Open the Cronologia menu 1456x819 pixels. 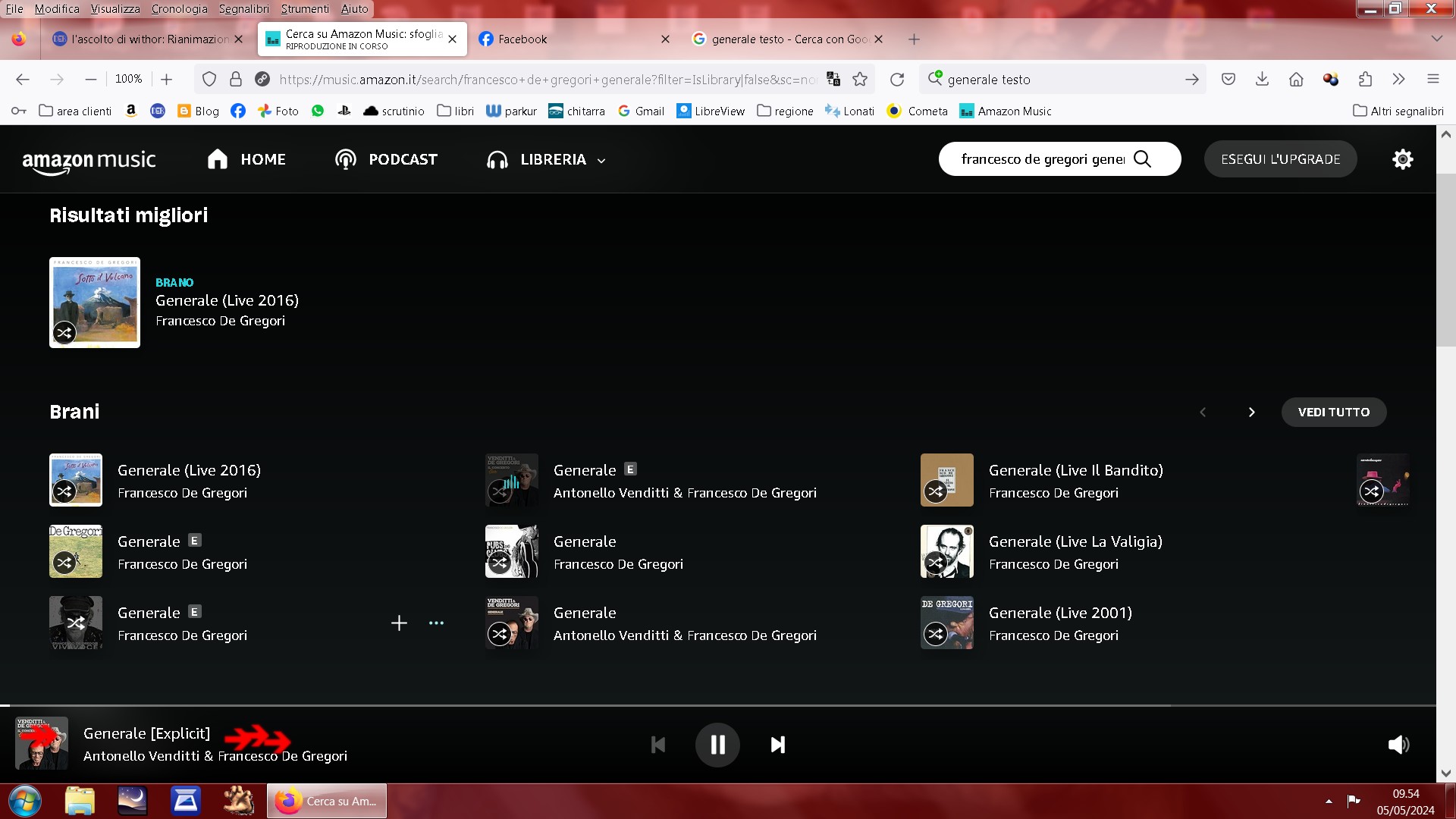(179, 9)
